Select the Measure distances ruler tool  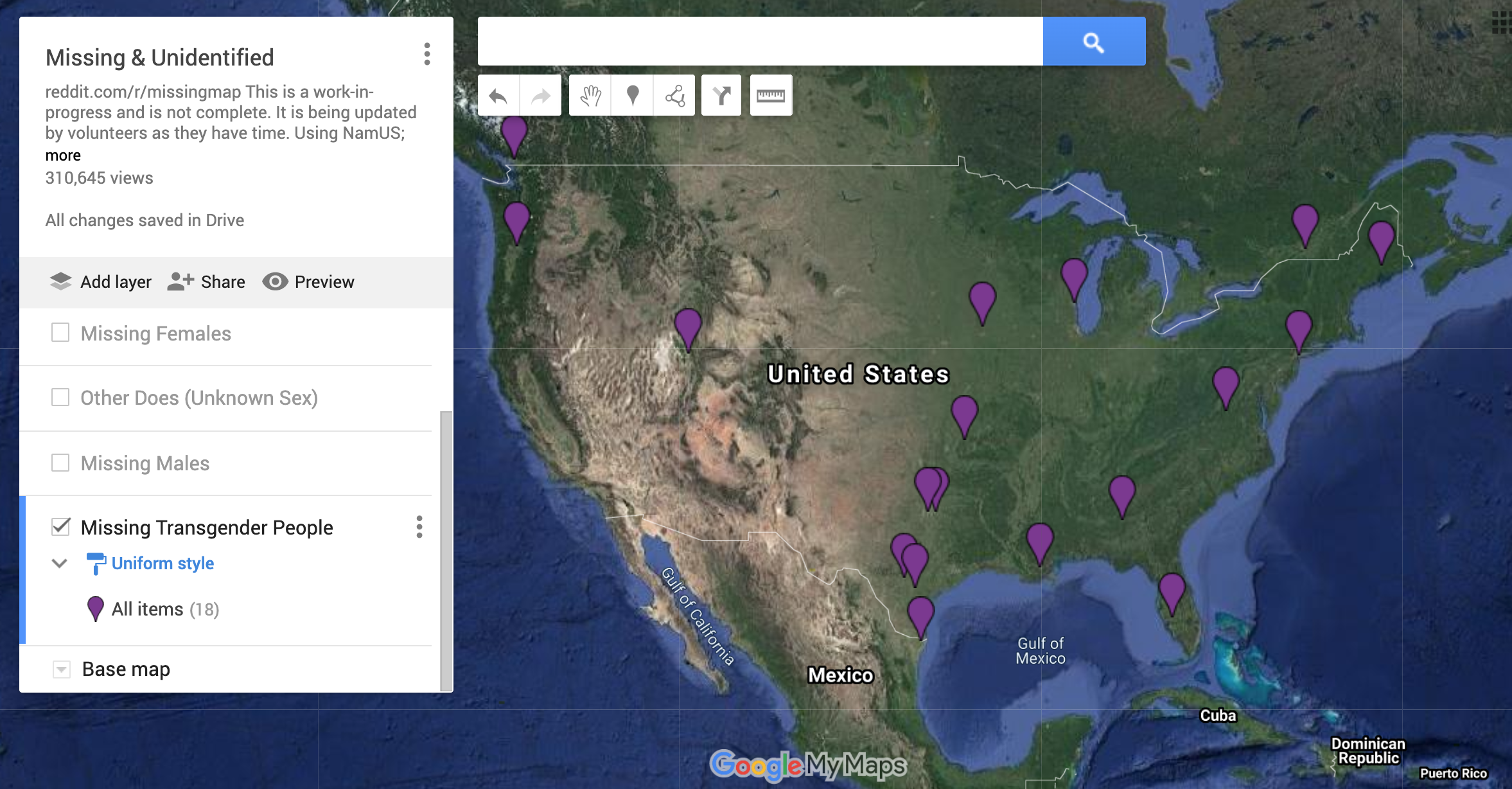pos(771,96)
